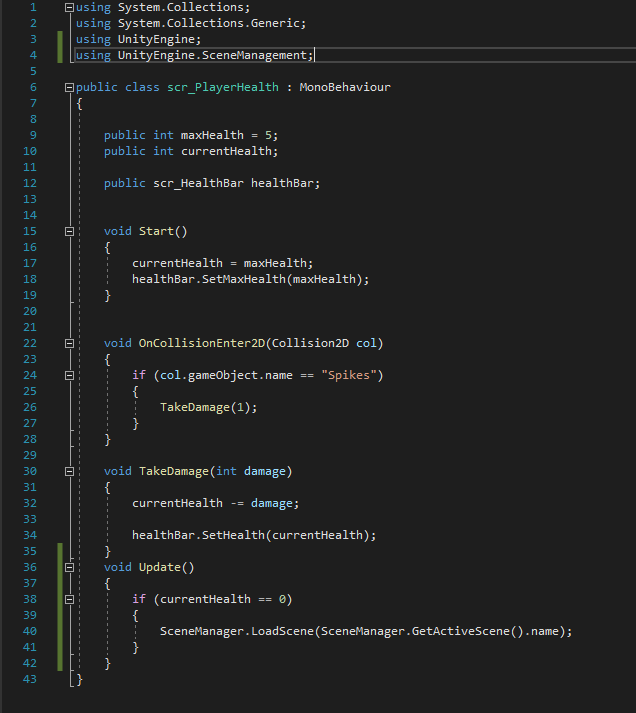
Task: Click 'SceneManager.LoadScene' call on line 40
Action: 237,632
